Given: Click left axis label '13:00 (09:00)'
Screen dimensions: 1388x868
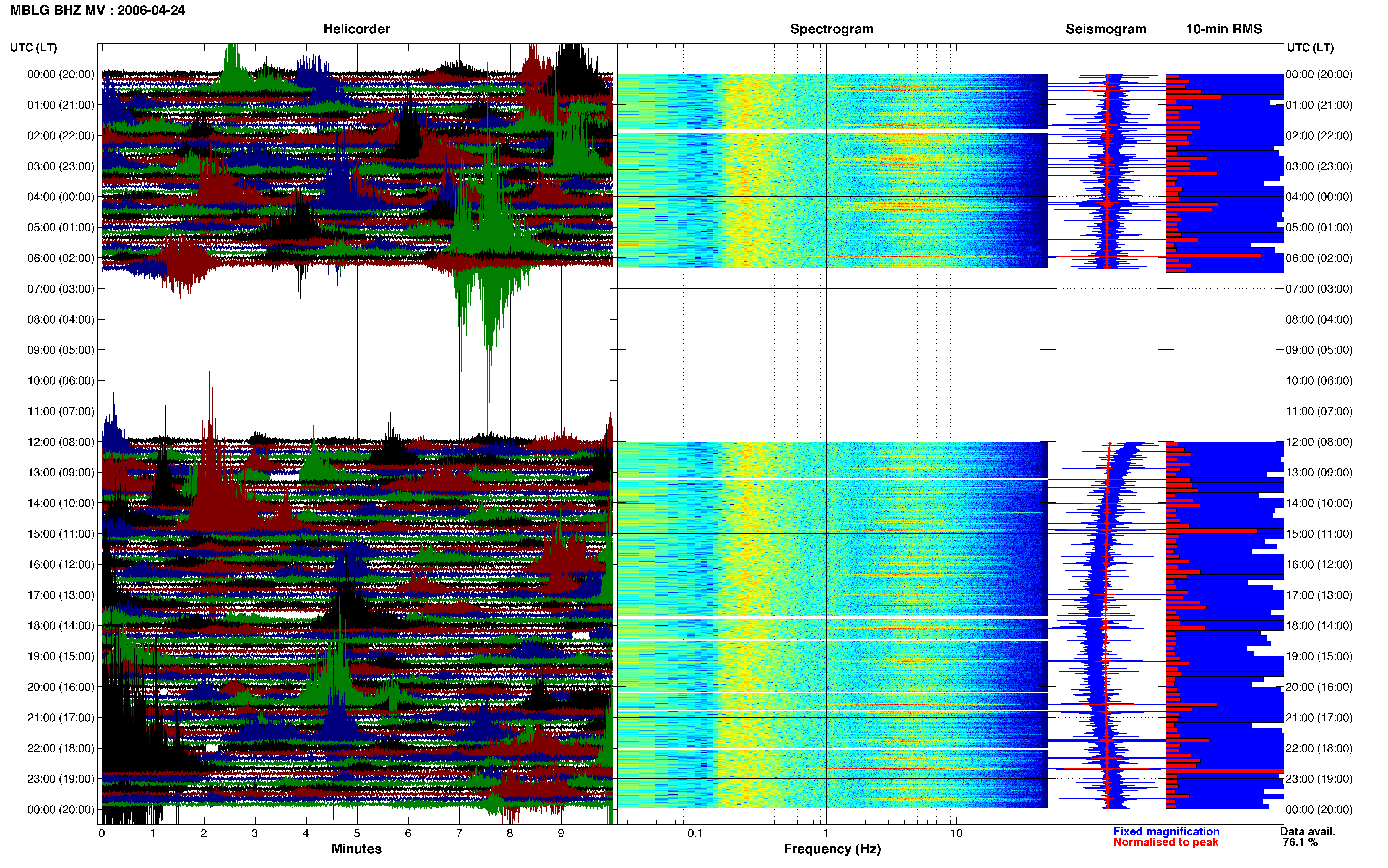Looking at the screenshot, I should click(x=61, y=472).
